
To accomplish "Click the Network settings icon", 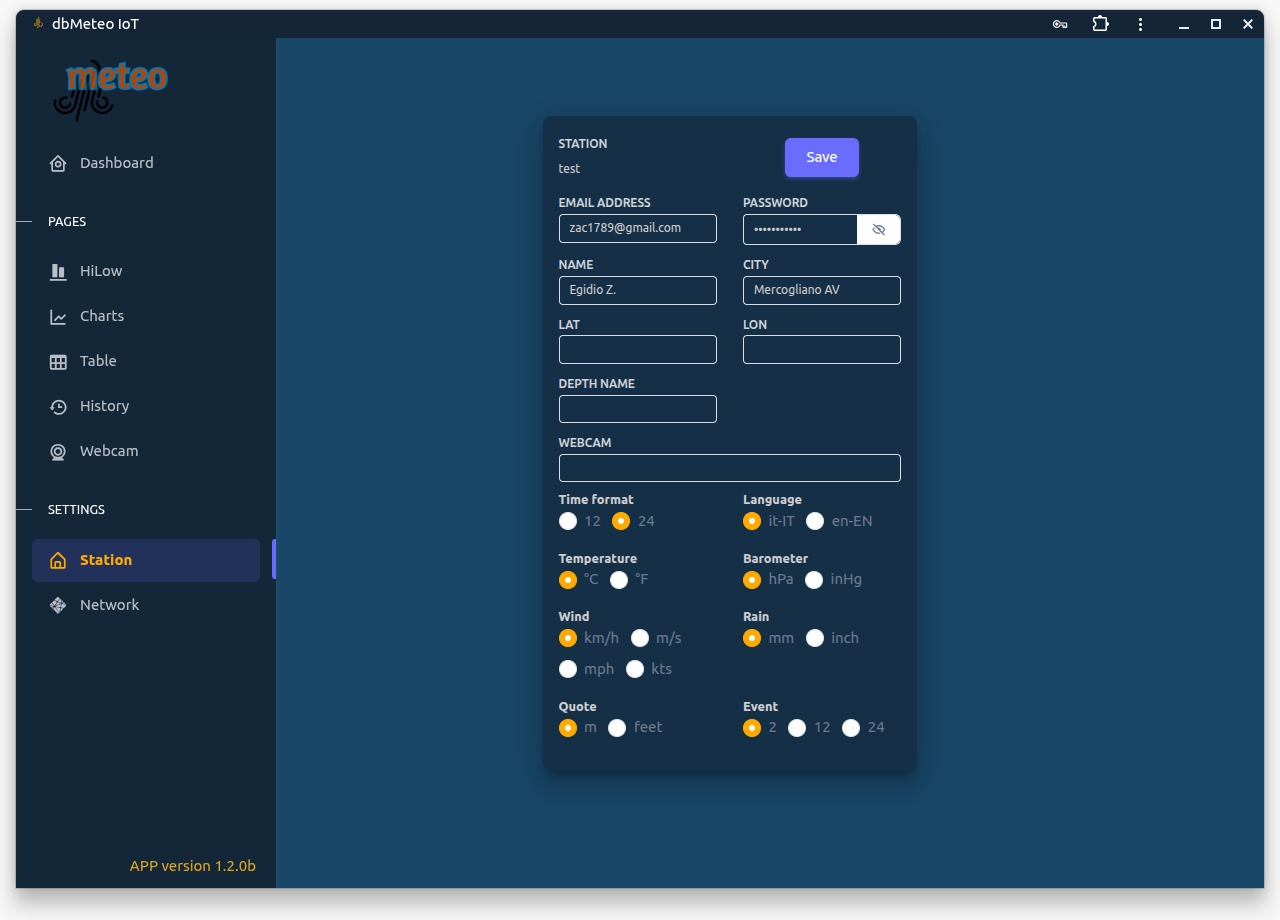I will tap(58, 606).
